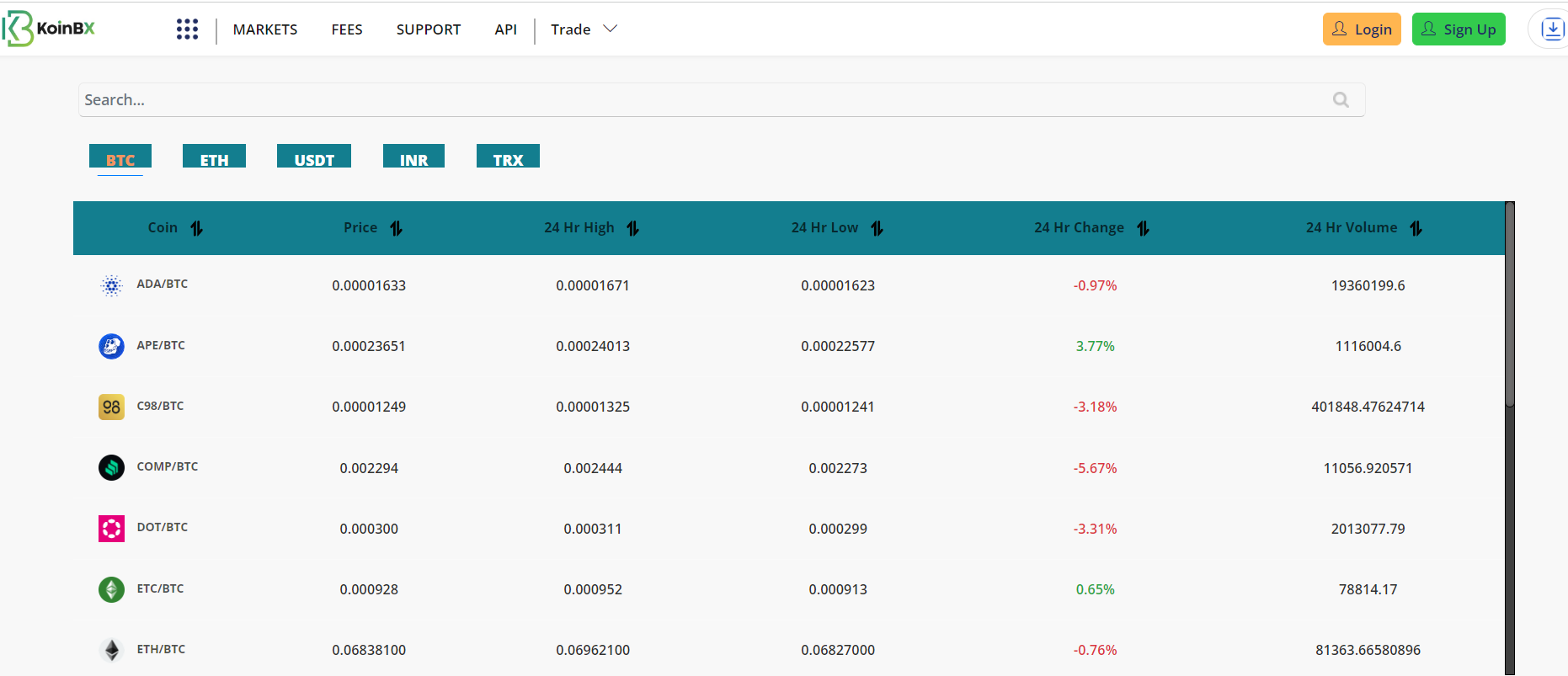Click the C98 coin icon

pyautogui.click(x=111, y=407)
